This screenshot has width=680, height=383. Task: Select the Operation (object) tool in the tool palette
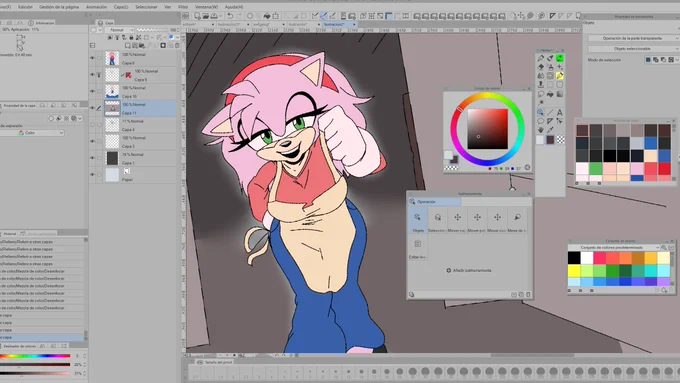(x=541, y=112)
